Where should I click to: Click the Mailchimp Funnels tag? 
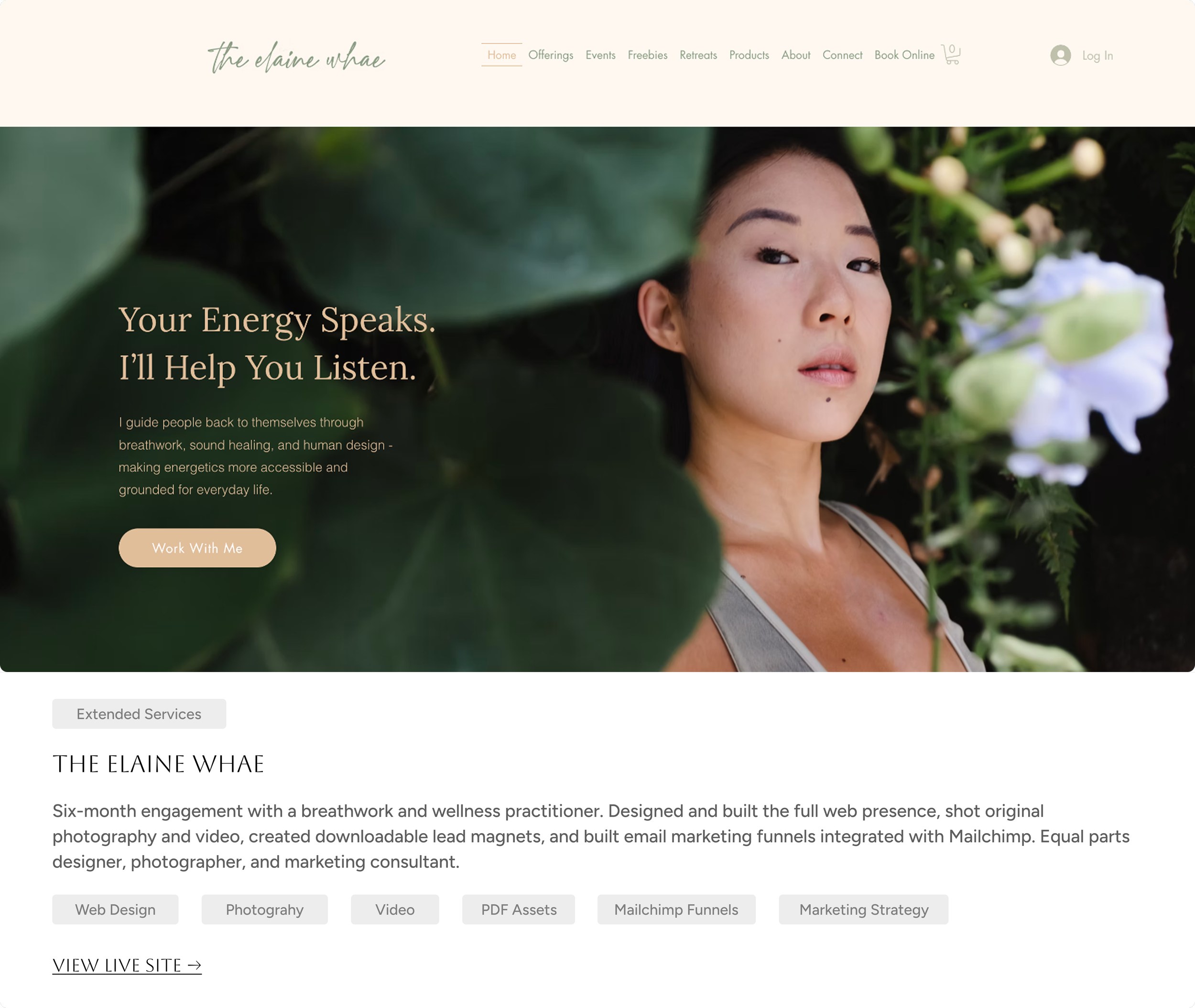click(677, 909)
